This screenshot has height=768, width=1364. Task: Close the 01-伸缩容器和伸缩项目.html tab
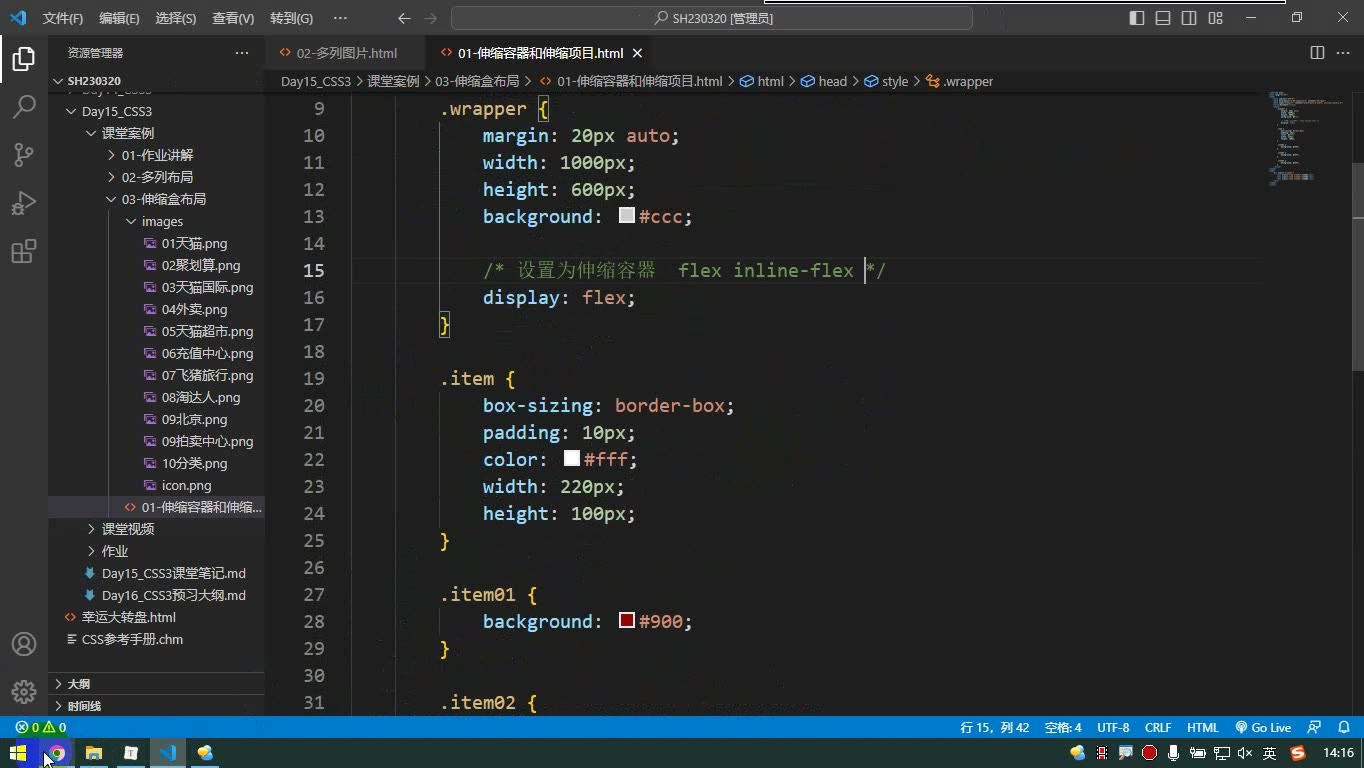tap(638, 53)
